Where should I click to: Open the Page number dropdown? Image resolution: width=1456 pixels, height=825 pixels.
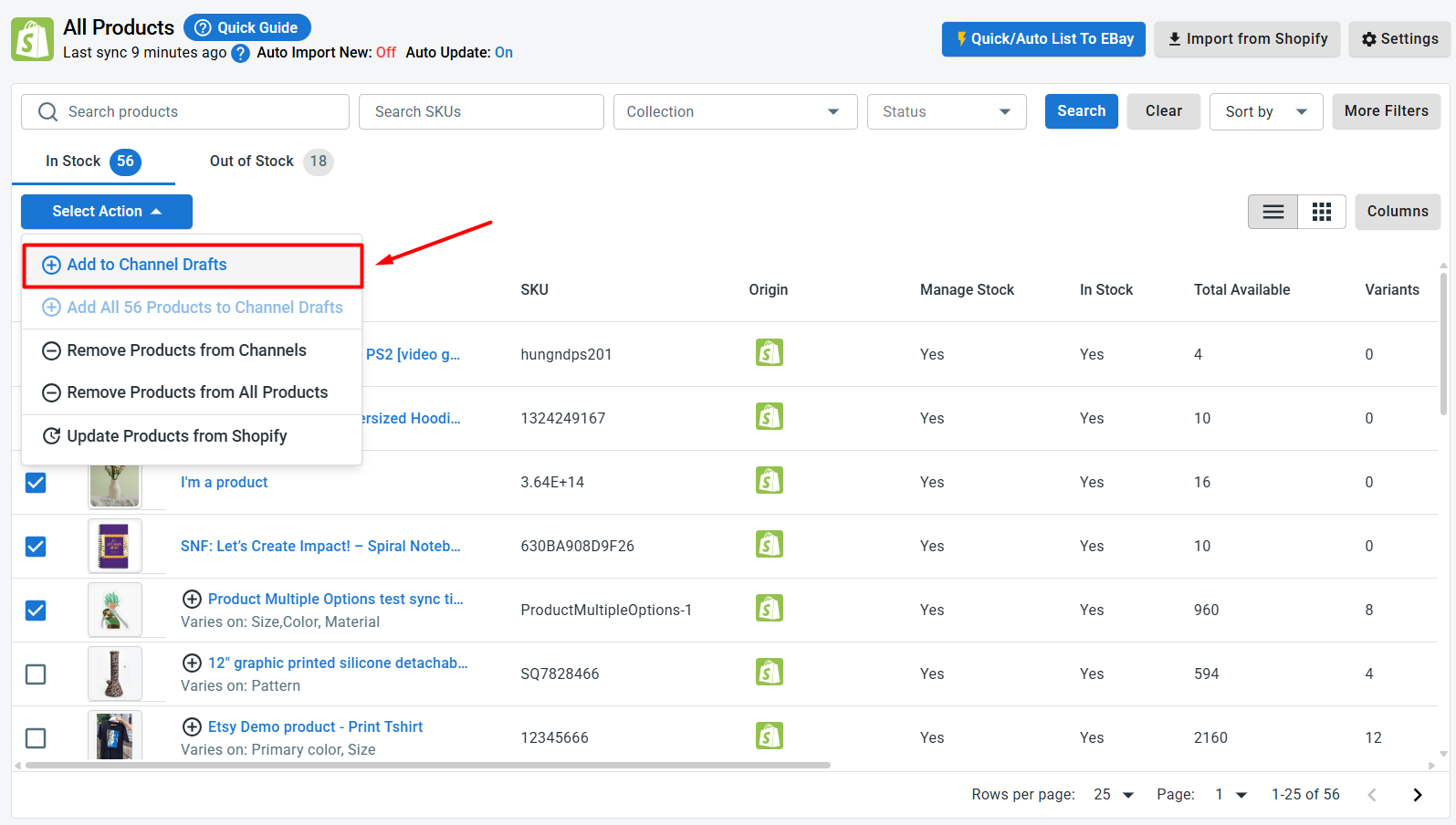pyautogui.click(x=1231, y=795)
